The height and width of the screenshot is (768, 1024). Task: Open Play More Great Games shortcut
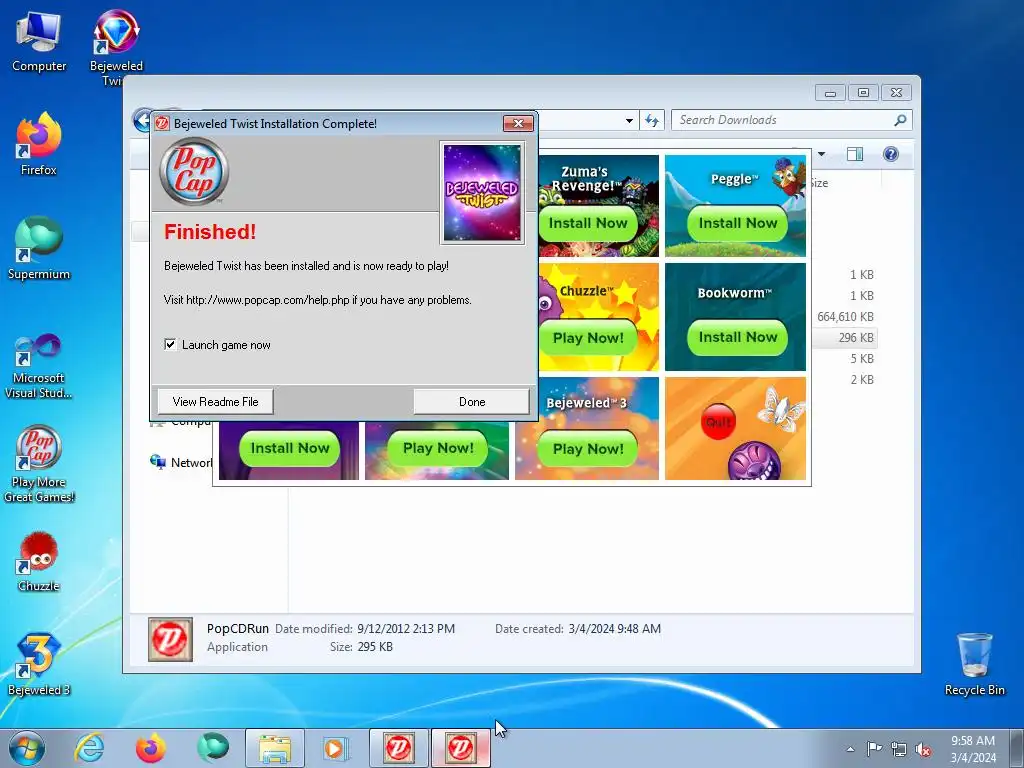[x=39, y=464]
